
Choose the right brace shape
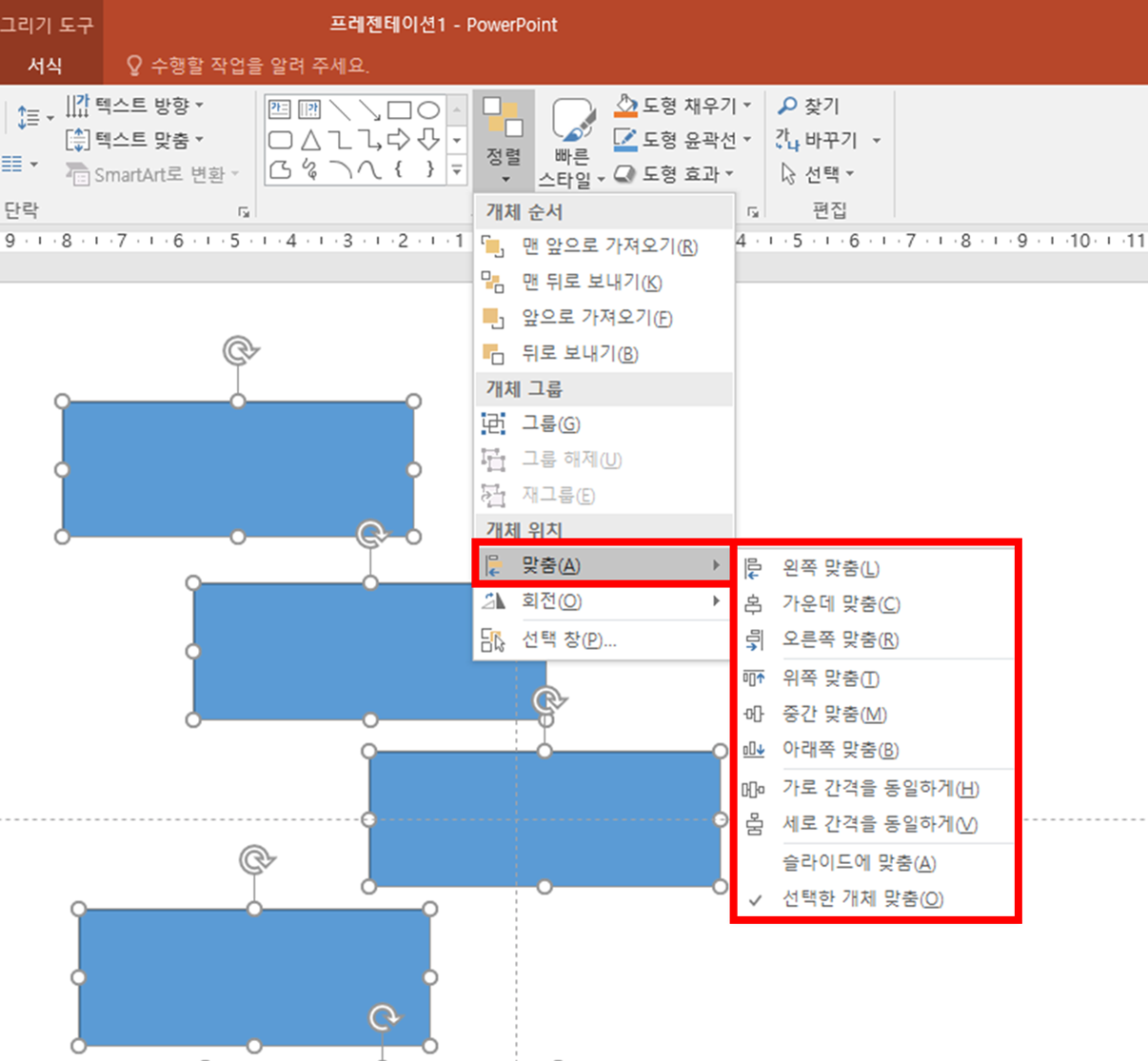(428, 170)
